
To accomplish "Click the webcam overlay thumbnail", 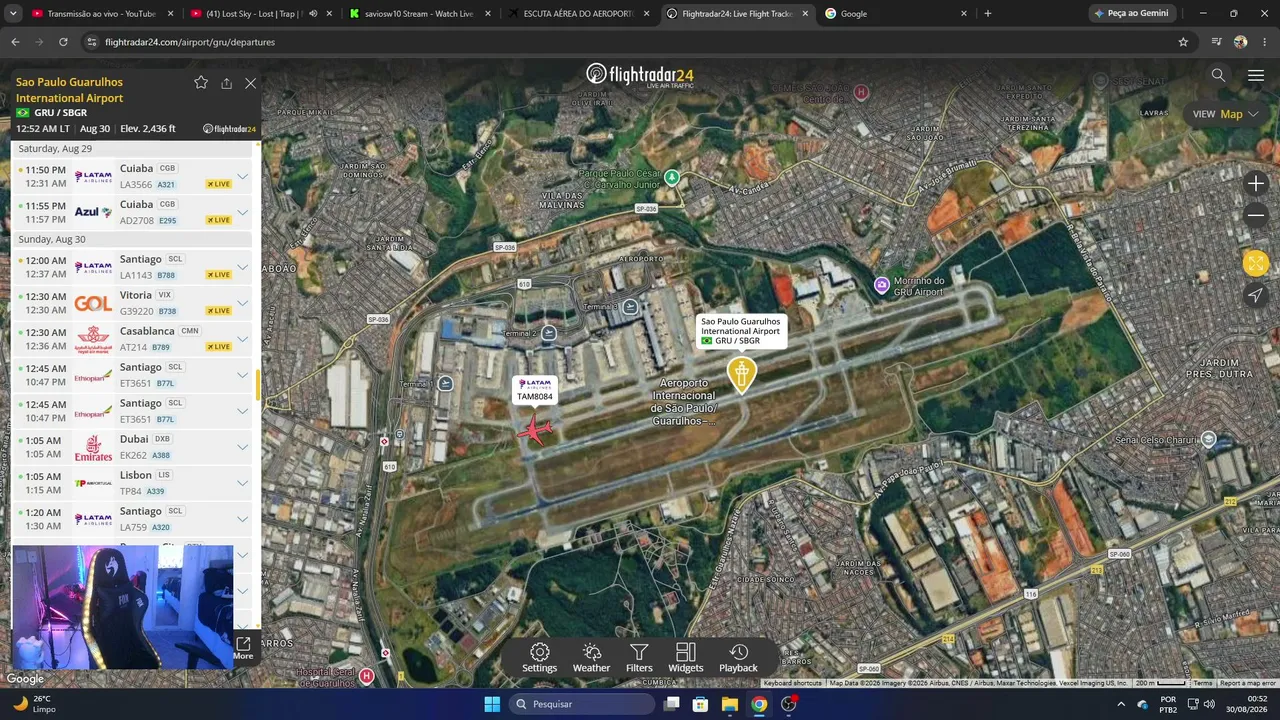I will (123, 607).
